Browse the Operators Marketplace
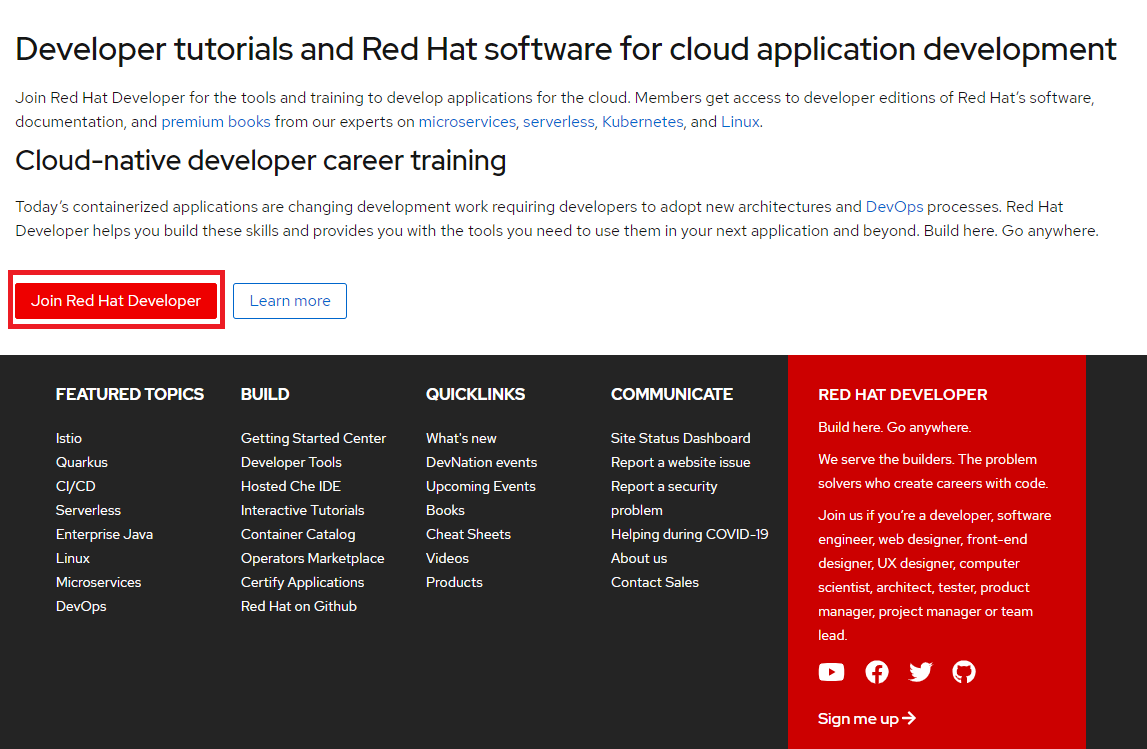 click(x=312, y=557)
